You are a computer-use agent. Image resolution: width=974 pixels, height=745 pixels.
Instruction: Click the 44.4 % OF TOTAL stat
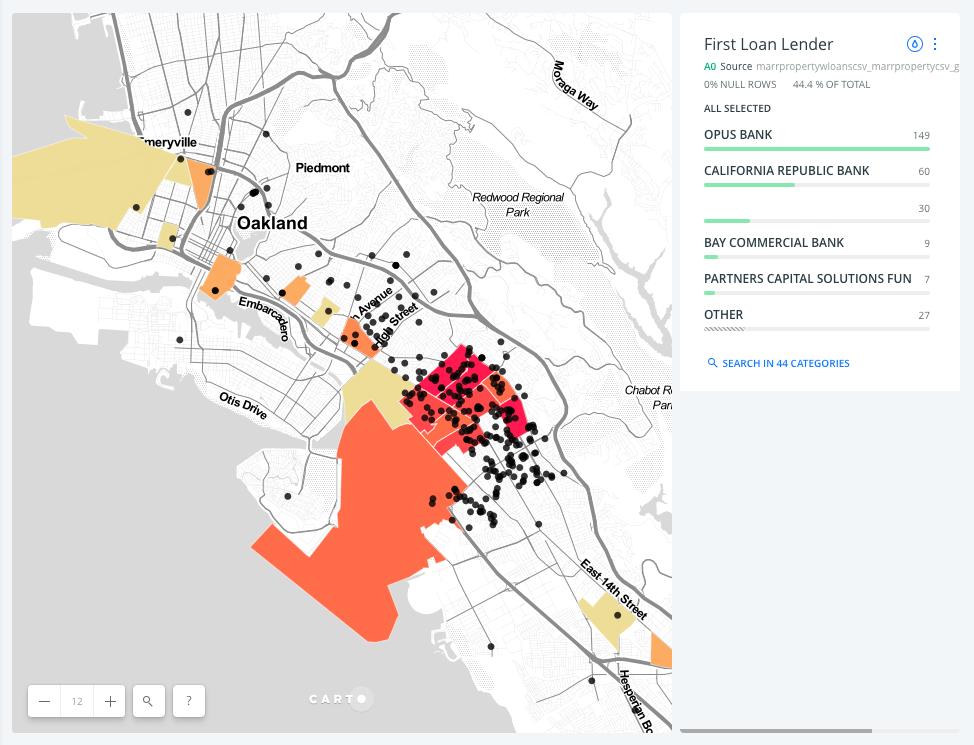[831, 85]
